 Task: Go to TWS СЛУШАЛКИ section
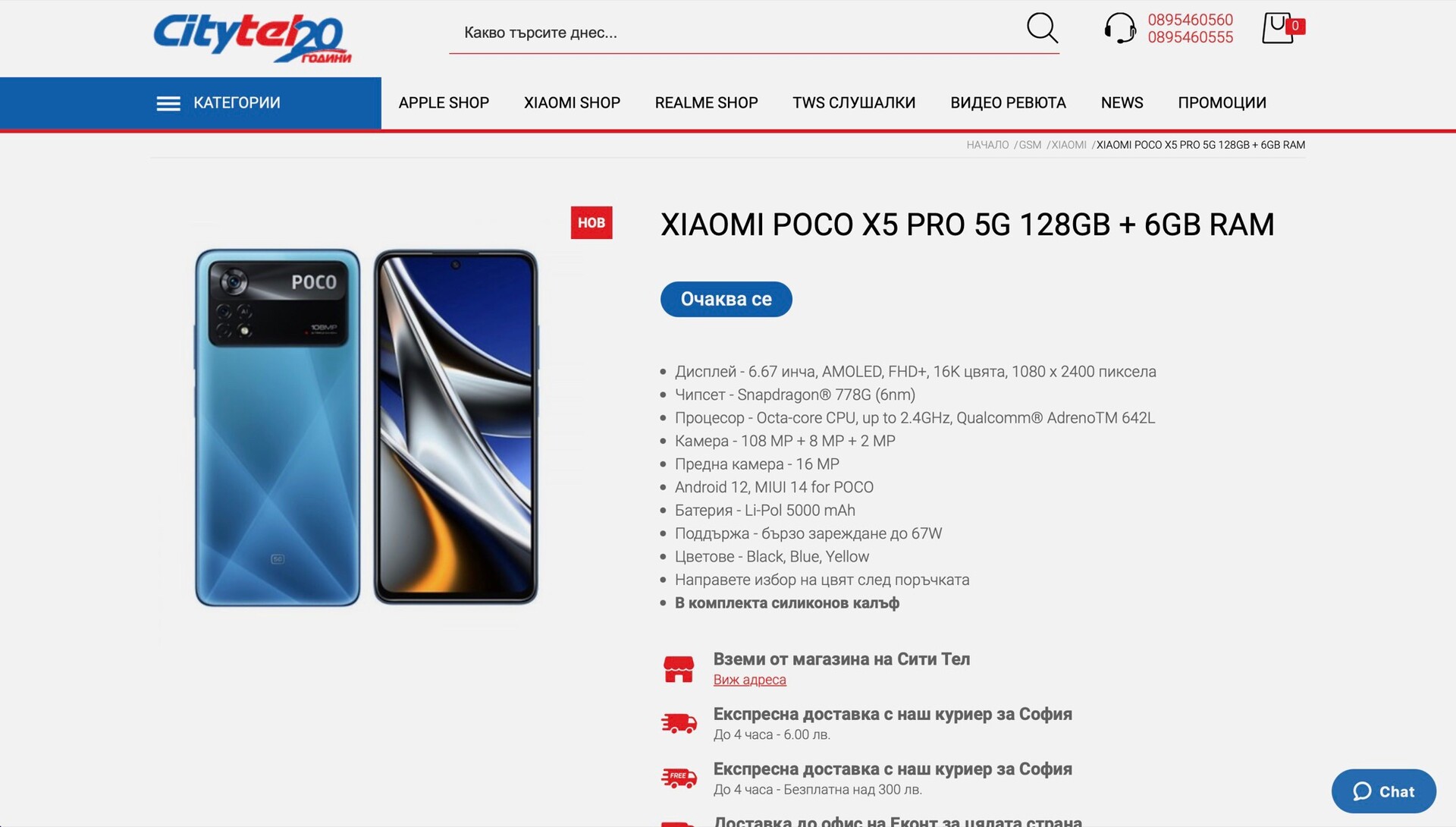coord(854,102)
